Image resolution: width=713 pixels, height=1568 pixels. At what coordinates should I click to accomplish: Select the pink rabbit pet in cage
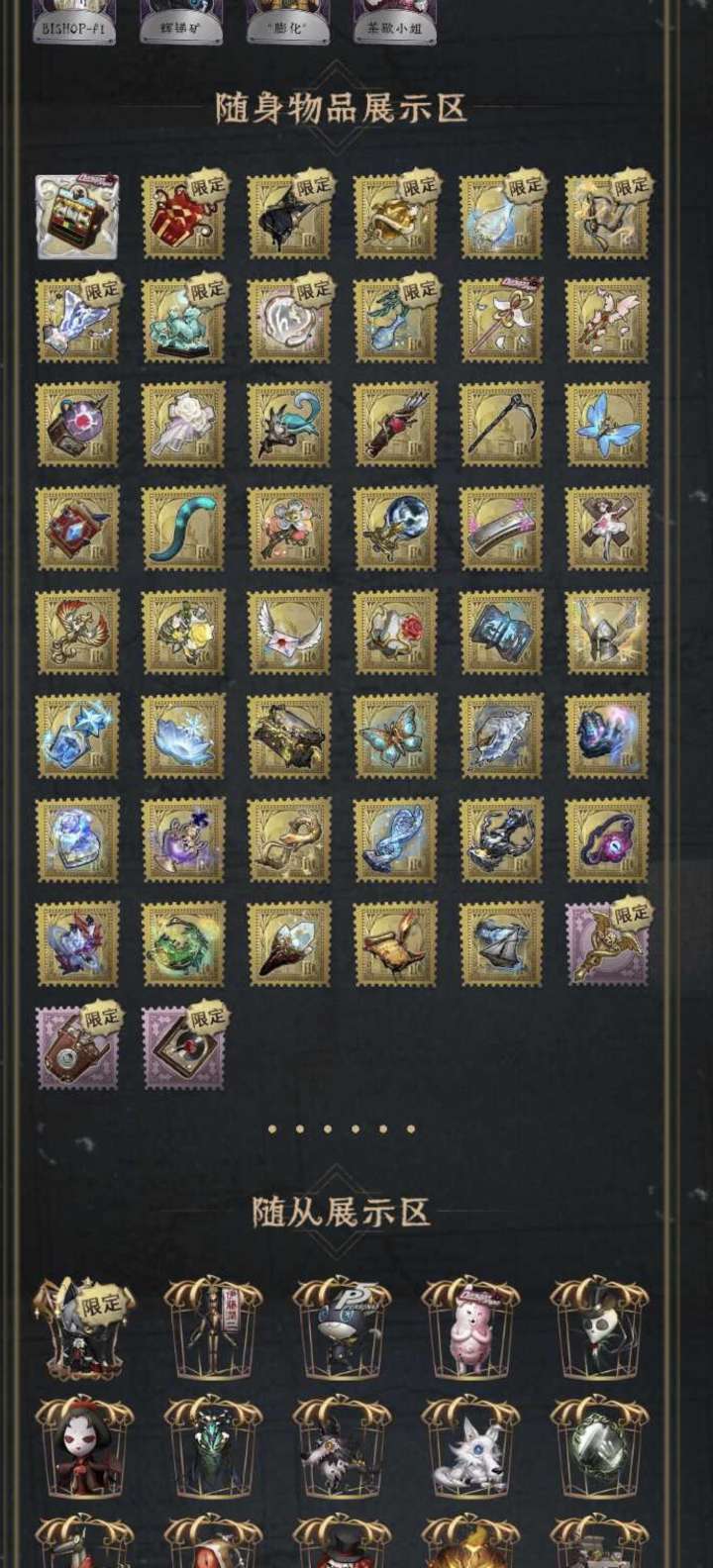pyautogui.click(x=471, y=1326)
